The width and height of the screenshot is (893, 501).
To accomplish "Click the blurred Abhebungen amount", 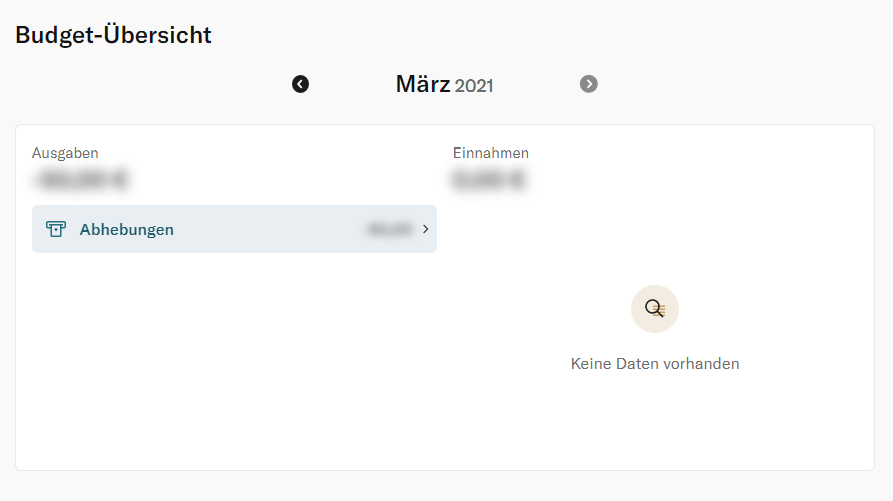I will 390,229.
